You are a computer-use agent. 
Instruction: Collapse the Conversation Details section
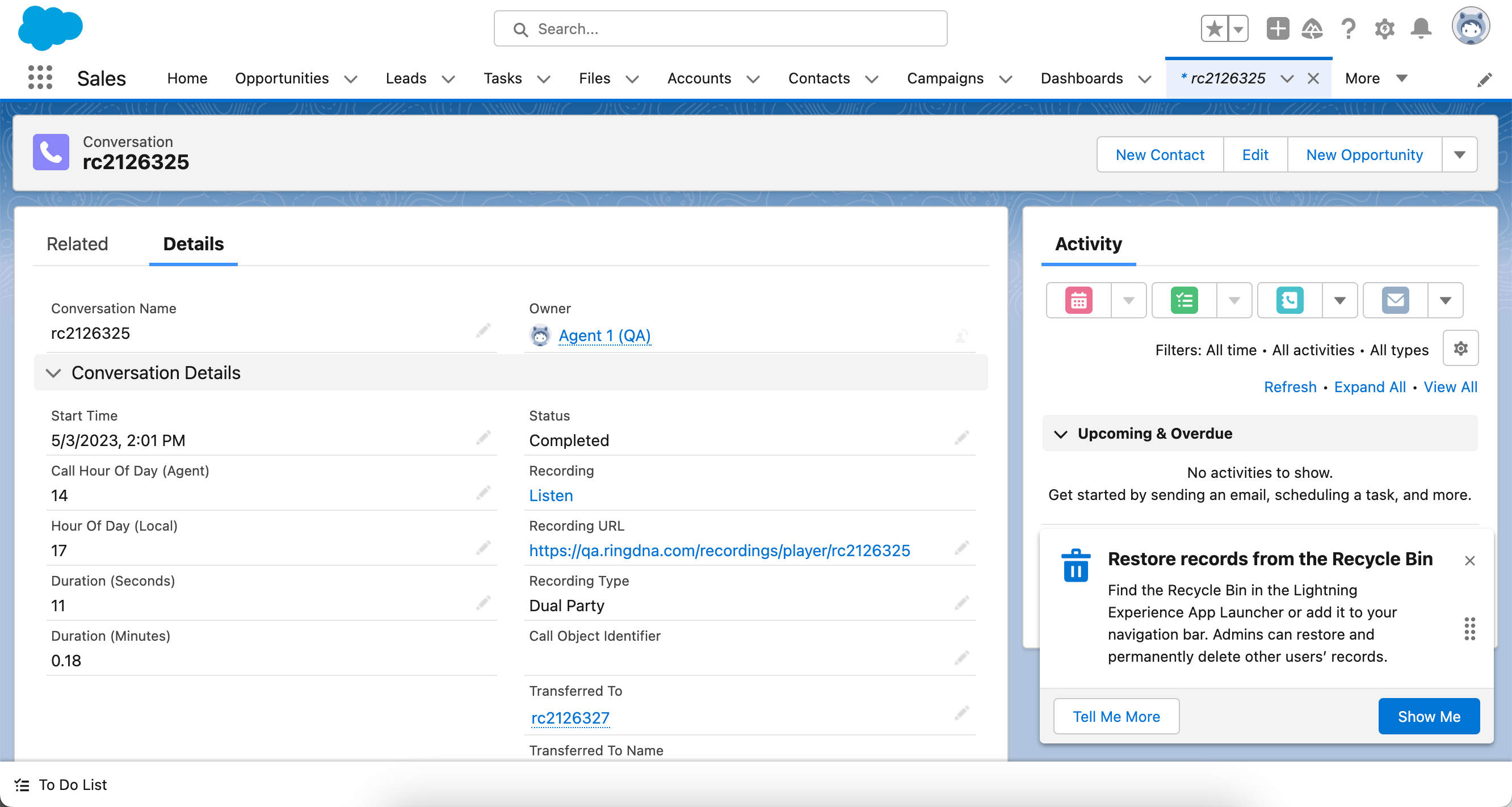click(x=53, y=373)
